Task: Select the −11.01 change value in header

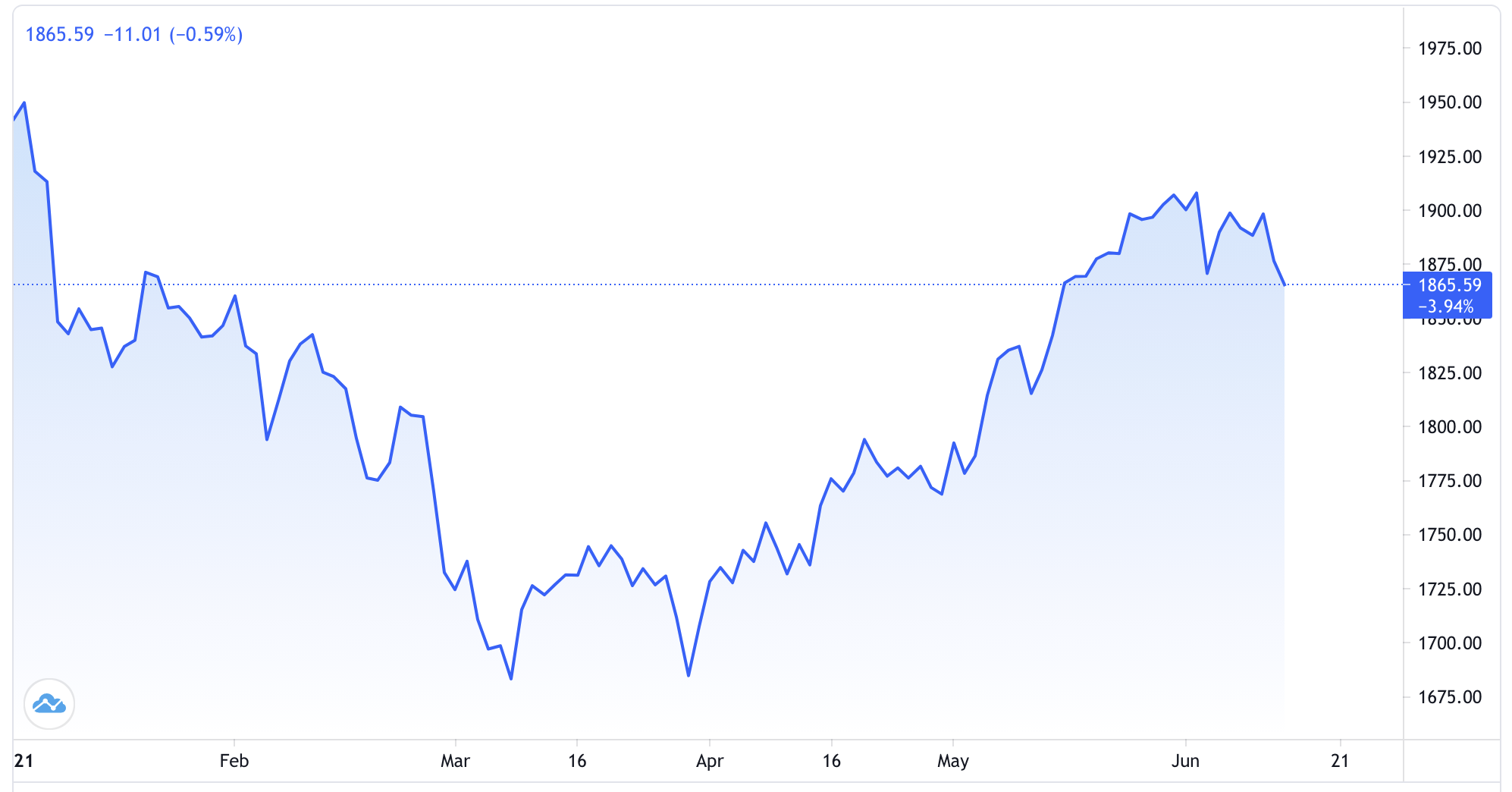Action: 134,33
